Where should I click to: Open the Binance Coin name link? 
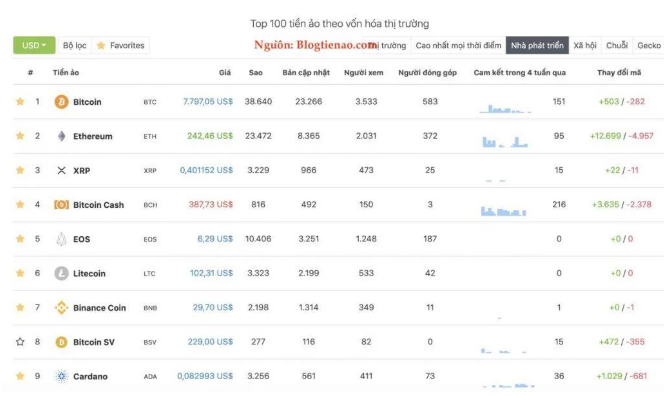(x=99, y=308)
